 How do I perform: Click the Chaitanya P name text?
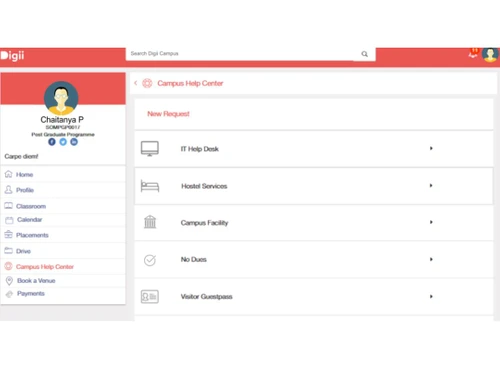62,119
